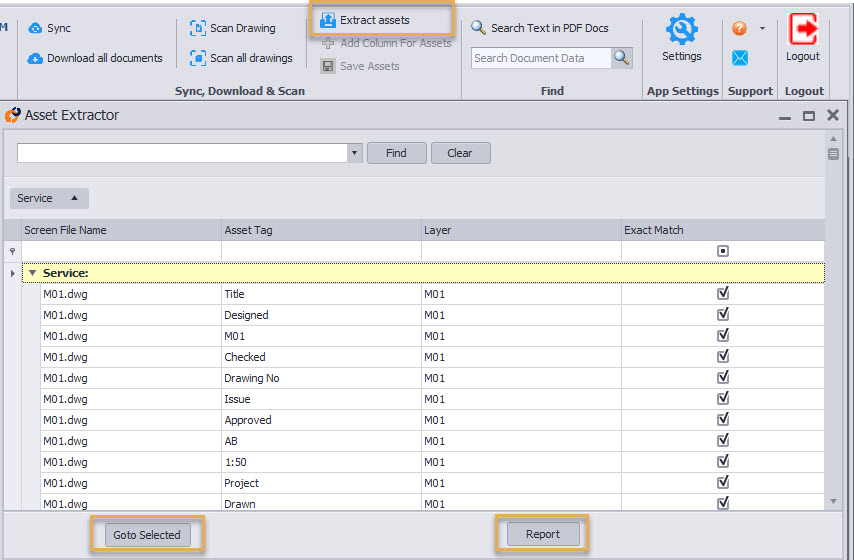Screen dimensions: 854x560
Task: Uncheck Exact Match for the Checked row
Action: tap(723, 356)
